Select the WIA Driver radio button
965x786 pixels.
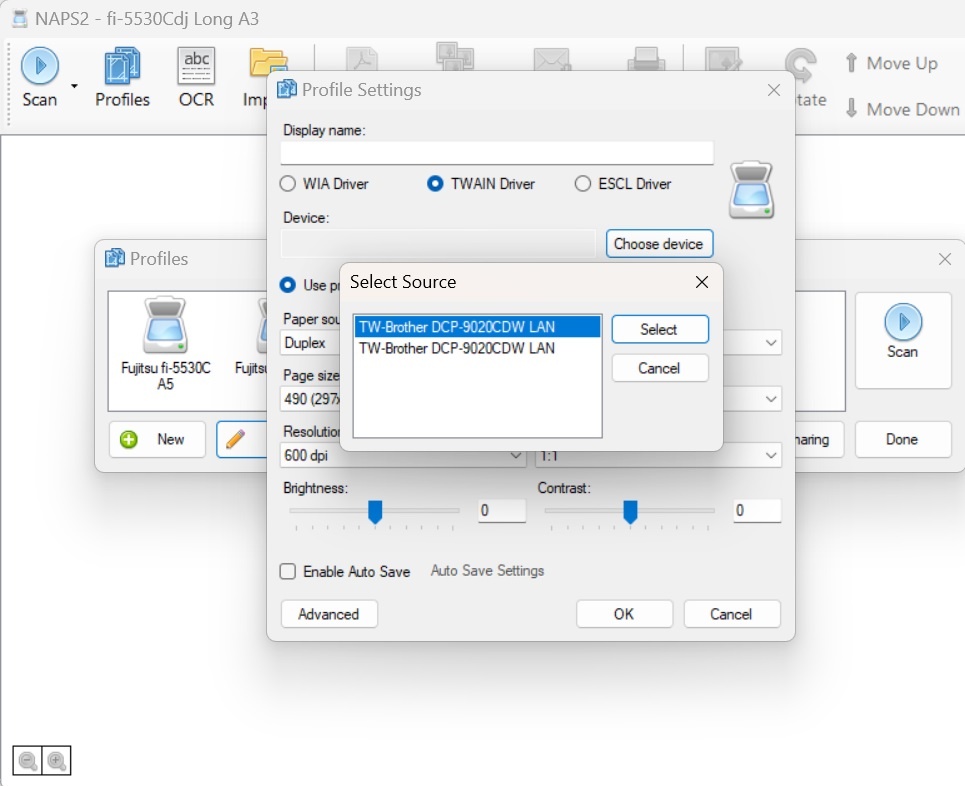(x=287, y=184)
